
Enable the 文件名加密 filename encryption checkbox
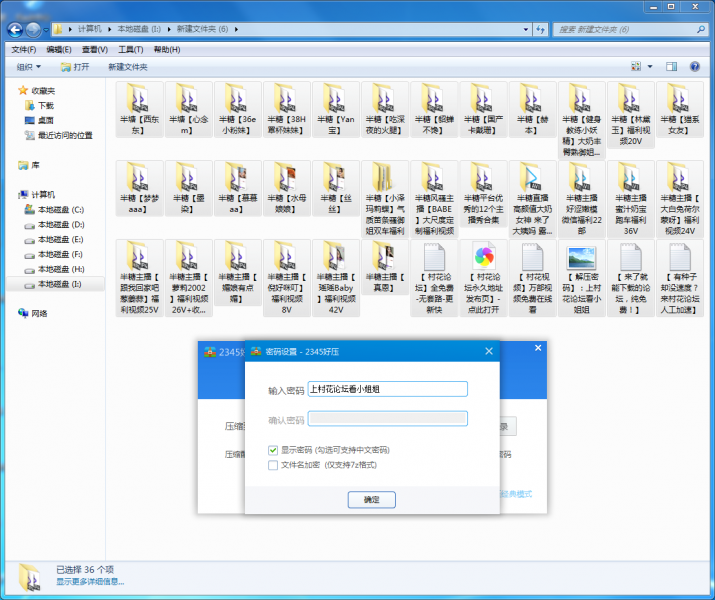(x=273, y=464)
